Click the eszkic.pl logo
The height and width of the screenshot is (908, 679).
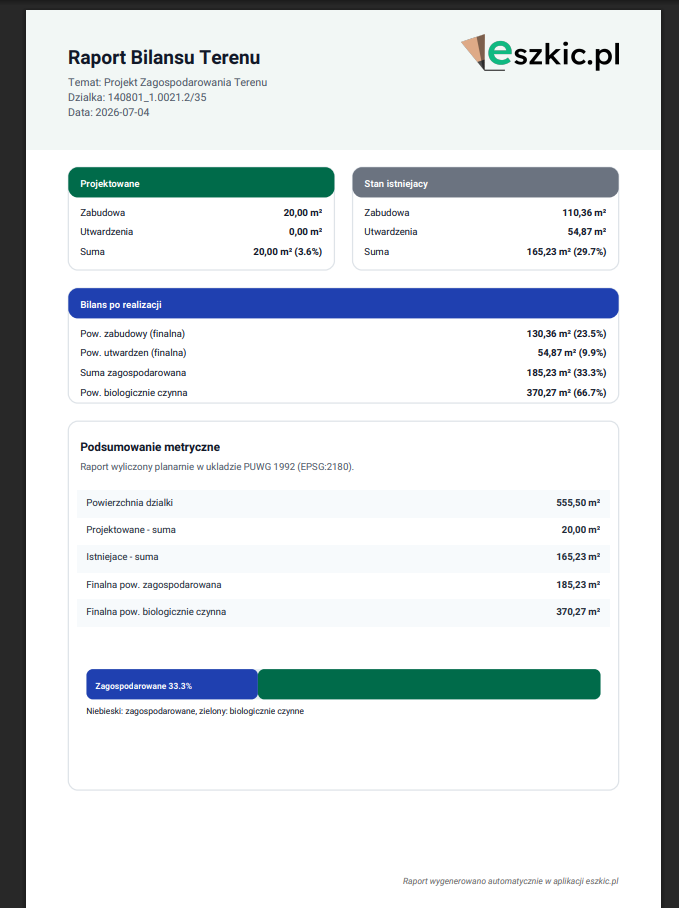click(x=540, y=53)
